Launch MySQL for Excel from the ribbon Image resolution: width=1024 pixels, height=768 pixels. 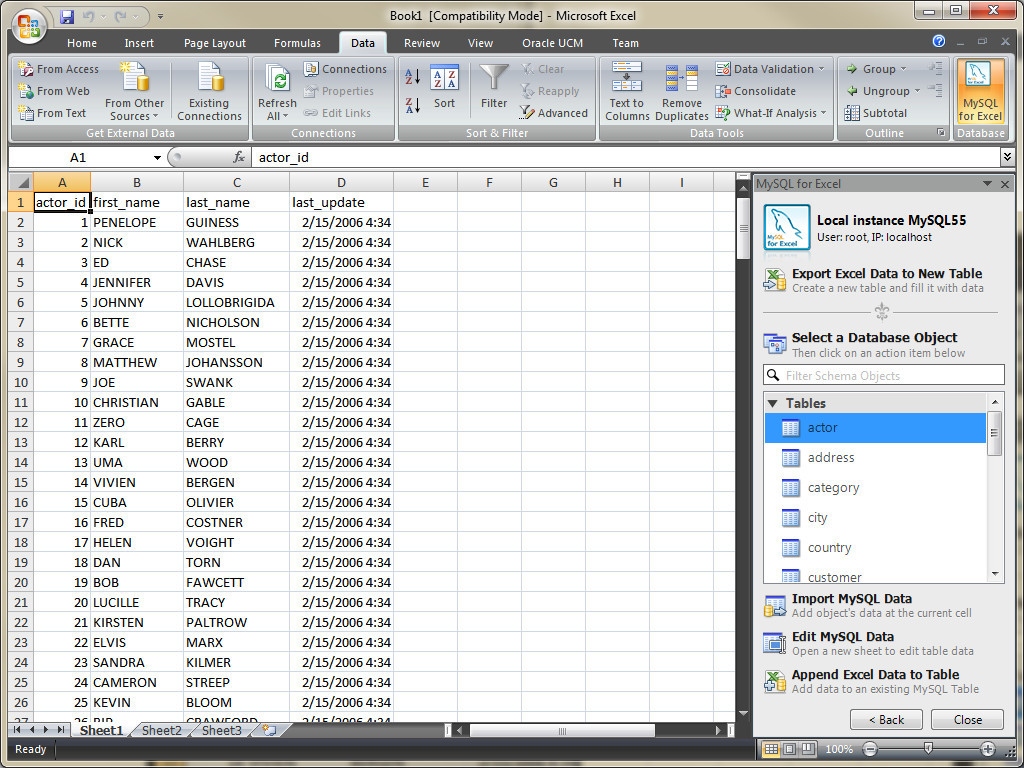pos(980,92)
